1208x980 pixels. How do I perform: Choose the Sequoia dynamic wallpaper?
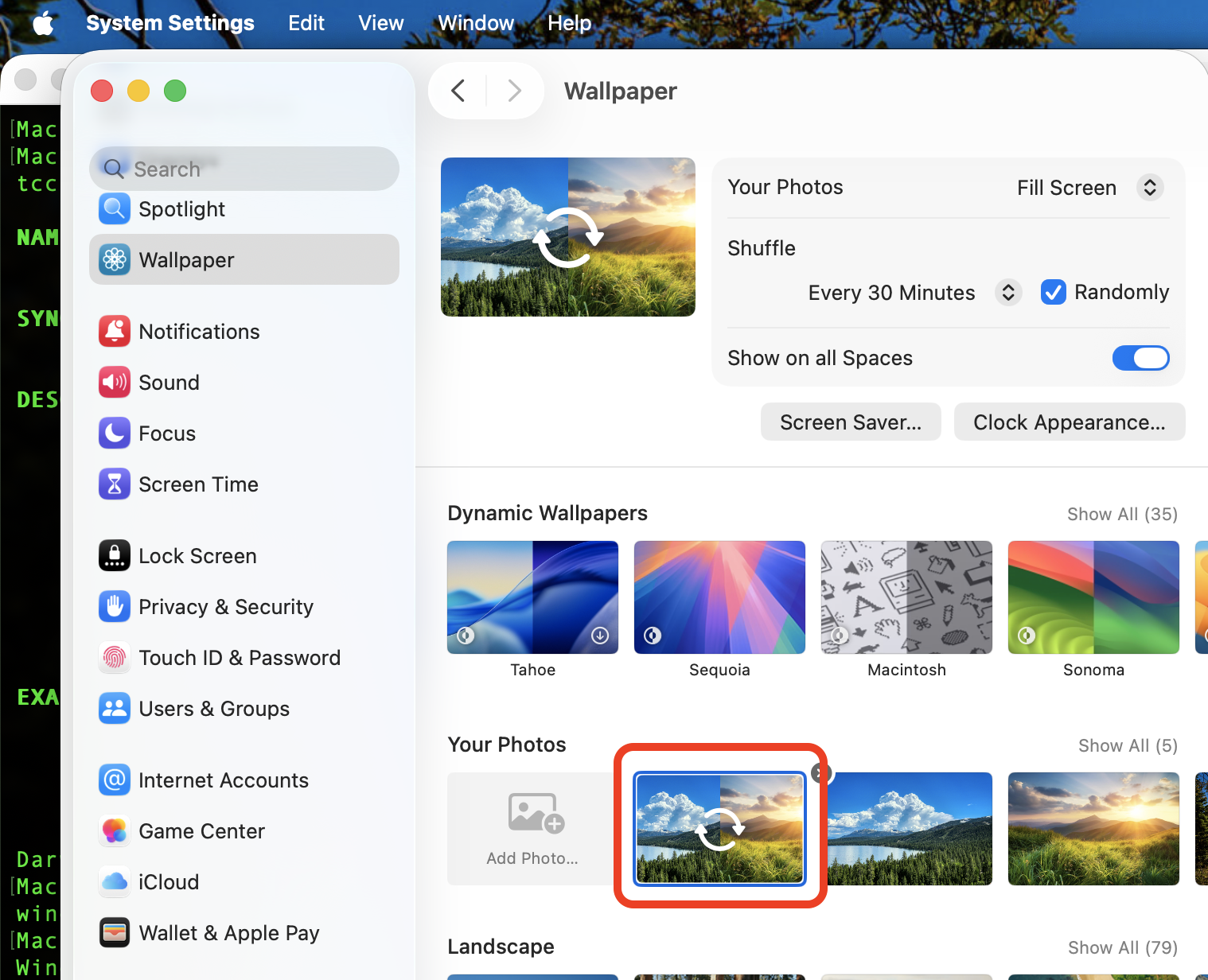point(719,597)
